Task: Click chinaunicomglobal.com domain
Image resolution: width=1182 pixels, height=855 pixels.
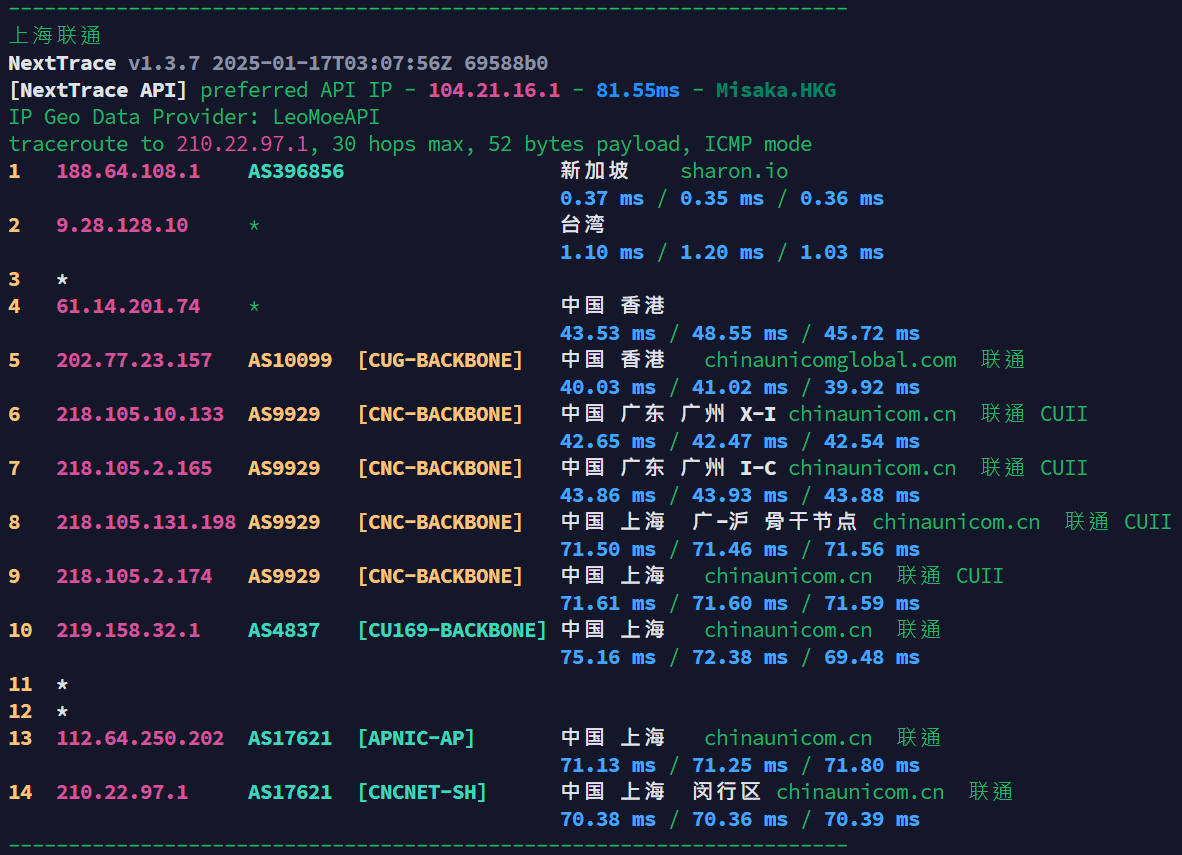Action: [x=830, y=360]
